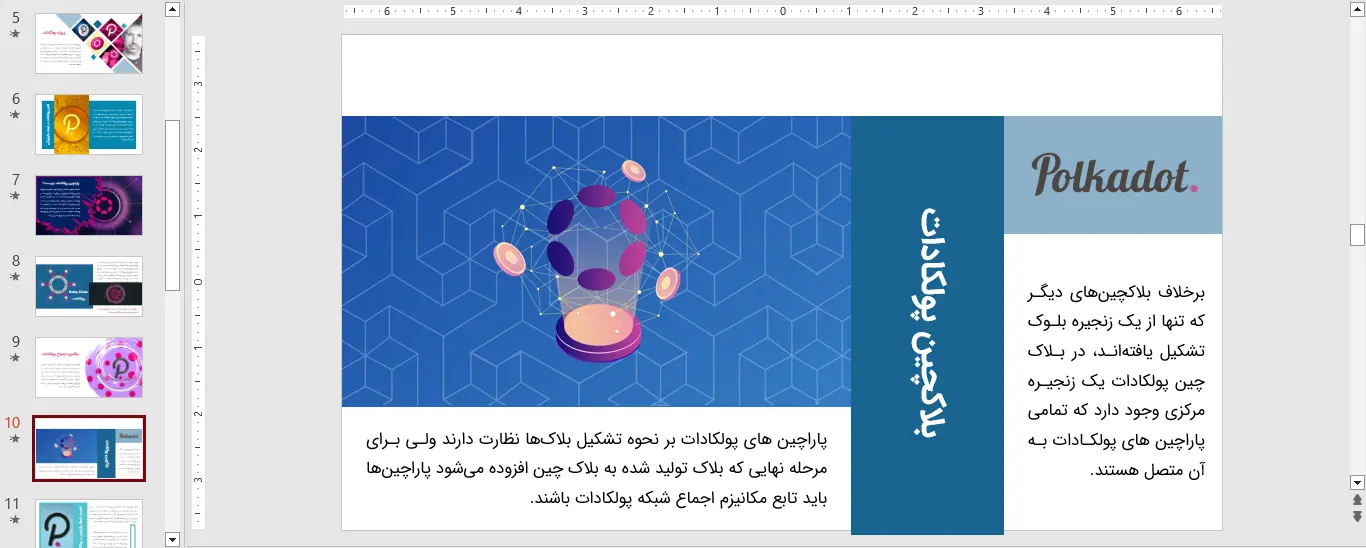This screenshot has height=548, width=1366.
Task: Click the animation star icon under slide 9
Action: (15, 357)
